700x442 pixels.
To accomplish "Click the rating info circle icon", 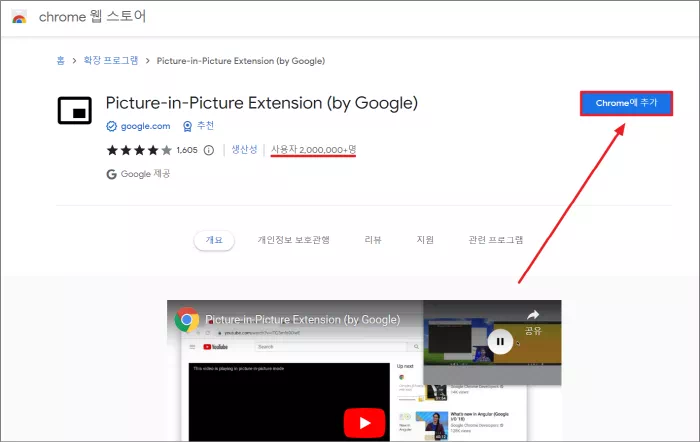I will 209,150.
